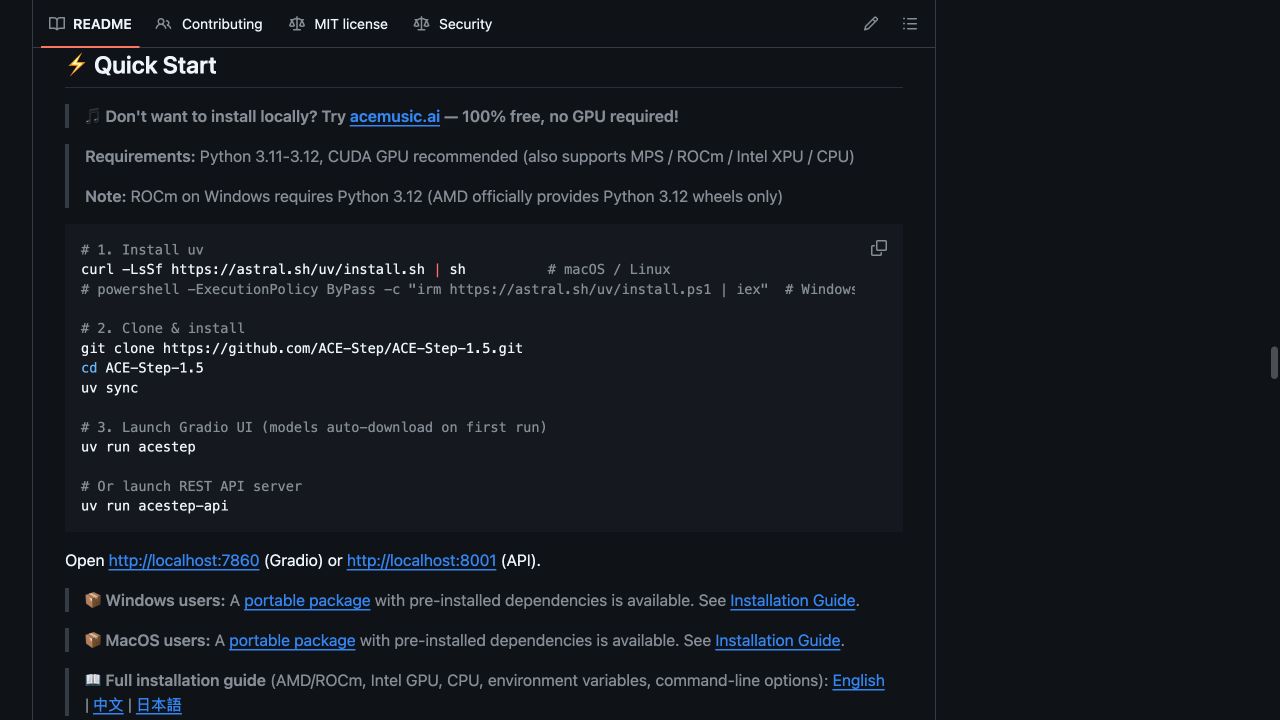Click the '# 3. Launch Gradio UI' comment
The width and height of the screenshot is (1280, 720).
click(314, 427)
